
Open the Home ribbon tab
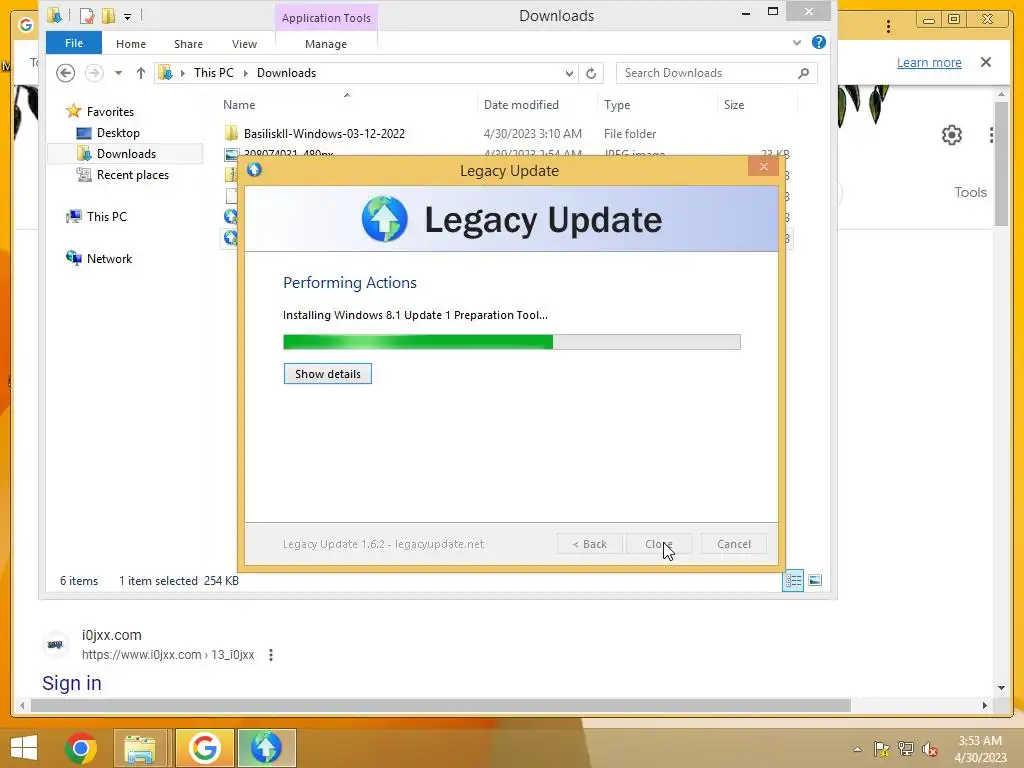131,44
